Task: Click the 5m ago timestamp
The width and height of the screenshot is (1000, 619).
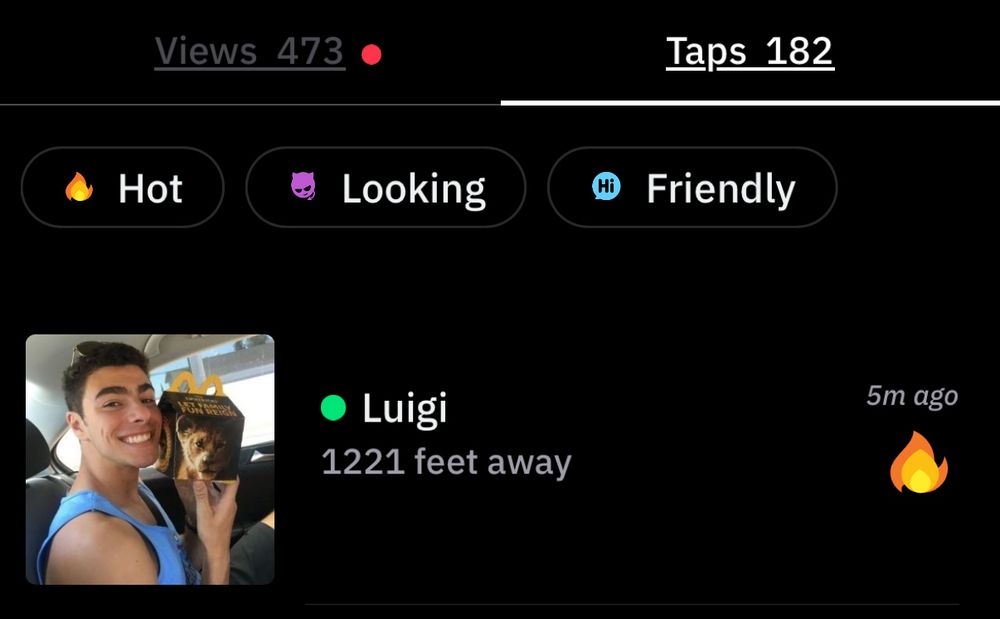Action: (x=912, y=396)
